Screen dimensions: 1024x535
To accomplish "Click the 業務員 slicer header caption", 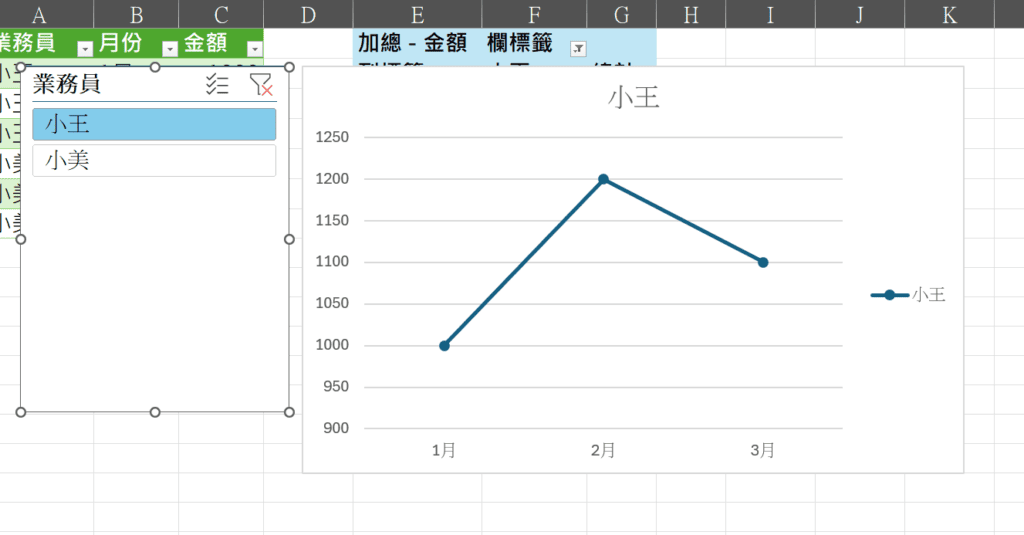I will (x=67, y=85).
